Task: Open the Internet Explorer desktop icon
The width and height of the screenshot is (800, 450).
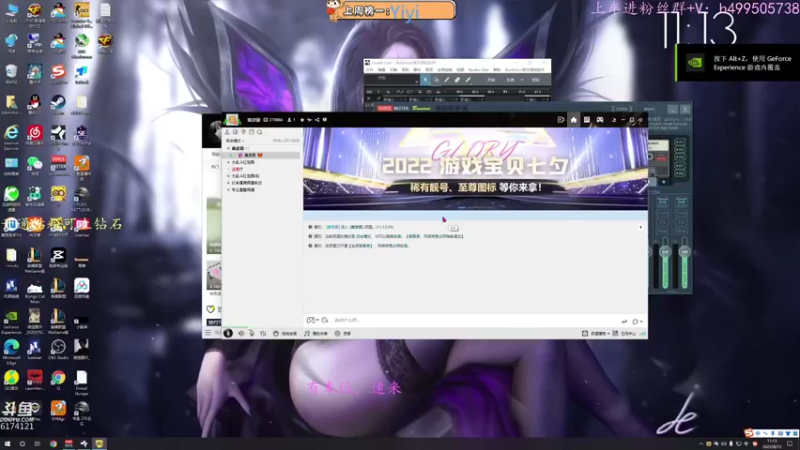Action: (x=11, y=137)
